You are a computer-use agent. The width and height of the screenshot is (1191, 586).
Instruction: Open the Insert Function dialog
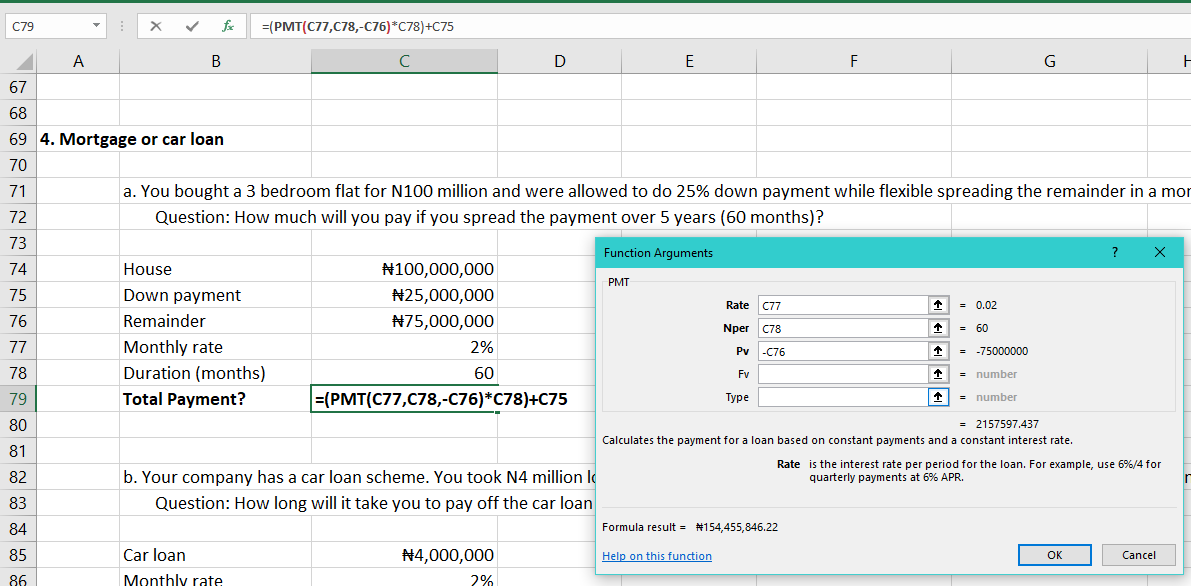[x=228, y=26]
